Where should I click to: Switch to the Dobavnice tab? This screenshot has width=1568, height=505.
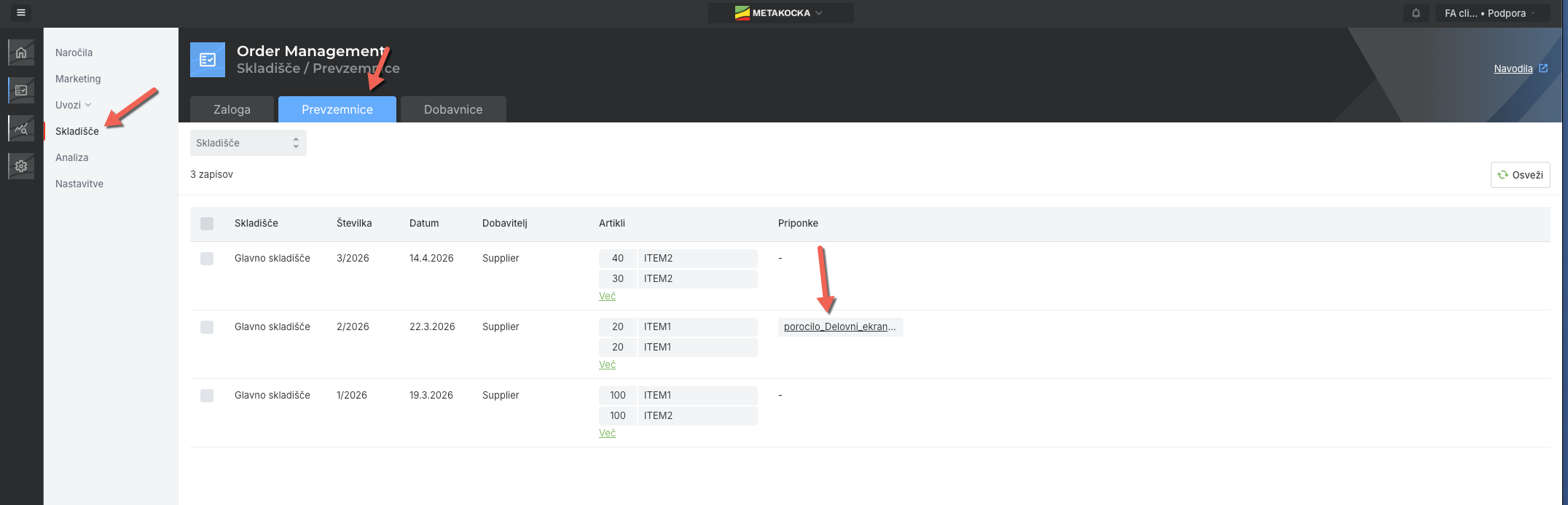(452, 109)
